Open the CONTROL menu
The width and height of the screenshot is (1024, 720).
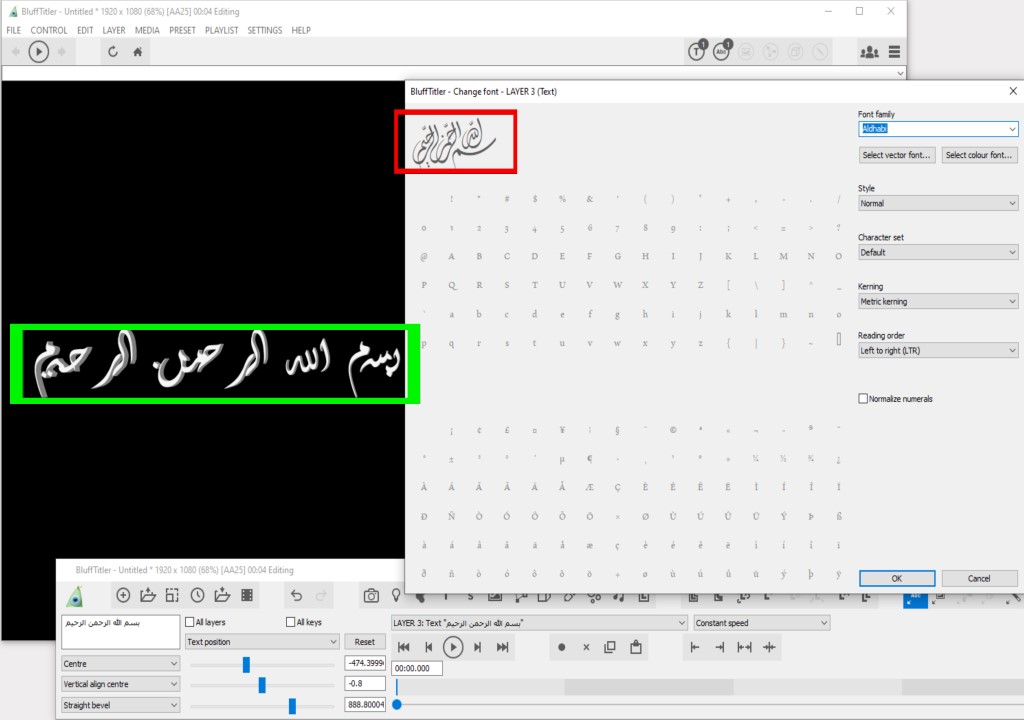point(49,30)
